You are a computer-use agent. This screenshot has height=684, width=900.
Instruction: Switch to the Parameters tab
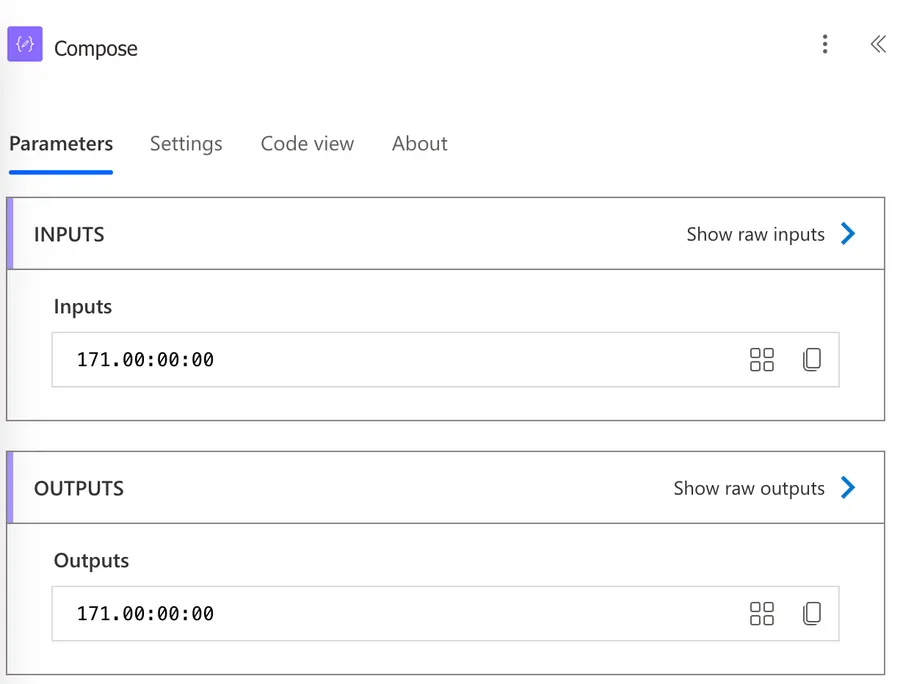coord(61,144)
